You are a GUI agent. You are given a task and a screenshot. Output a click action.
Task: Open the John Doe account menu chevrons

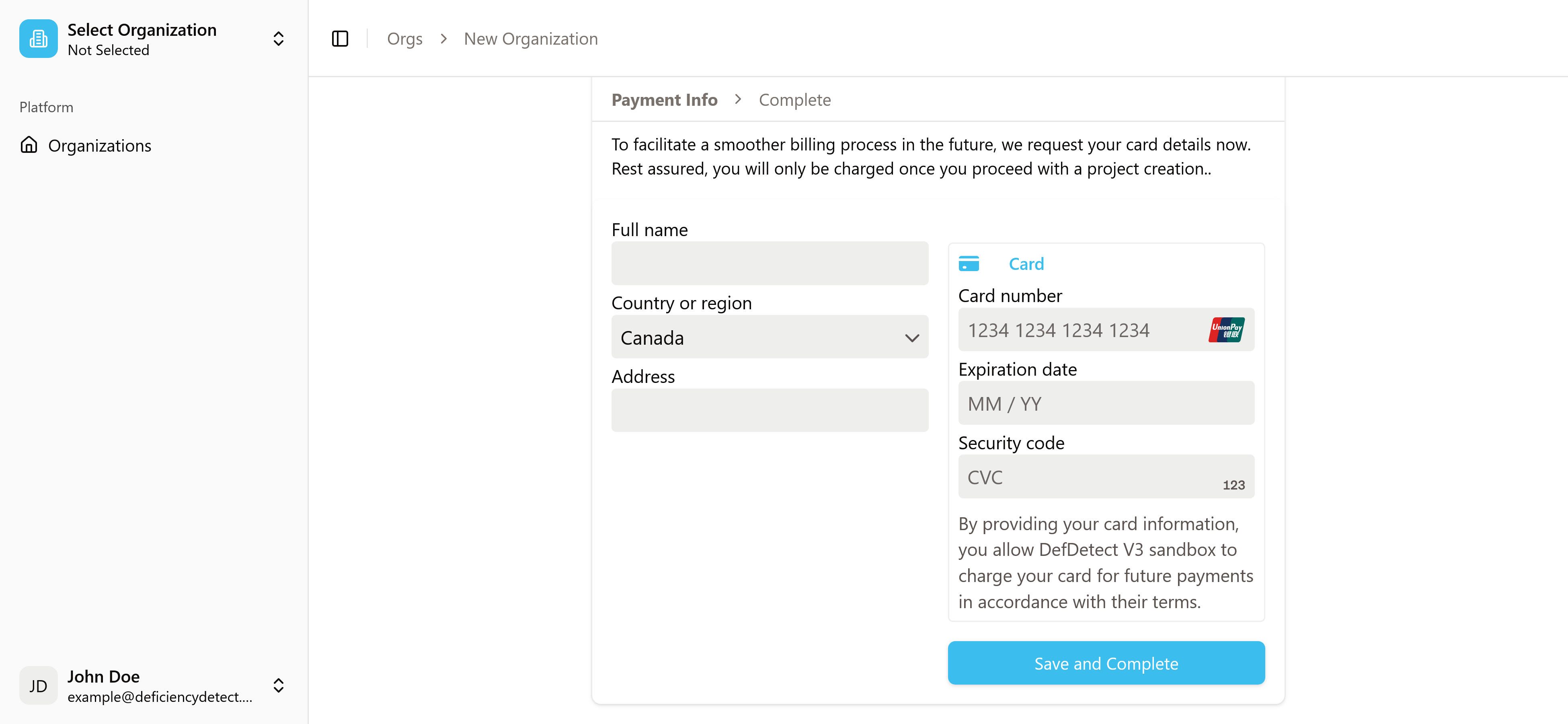(x=278, y=686)
